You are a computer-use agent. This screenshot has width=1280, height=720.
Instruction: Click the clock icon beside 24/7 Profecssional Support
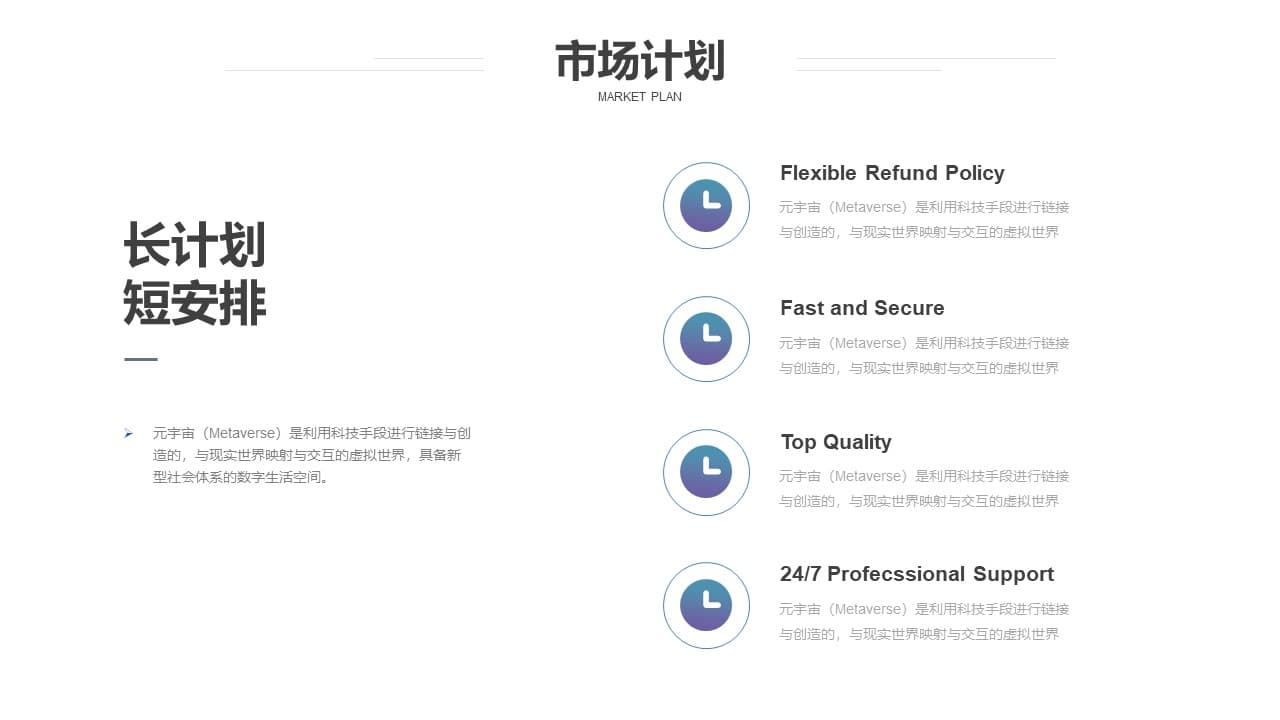(706, 605)
